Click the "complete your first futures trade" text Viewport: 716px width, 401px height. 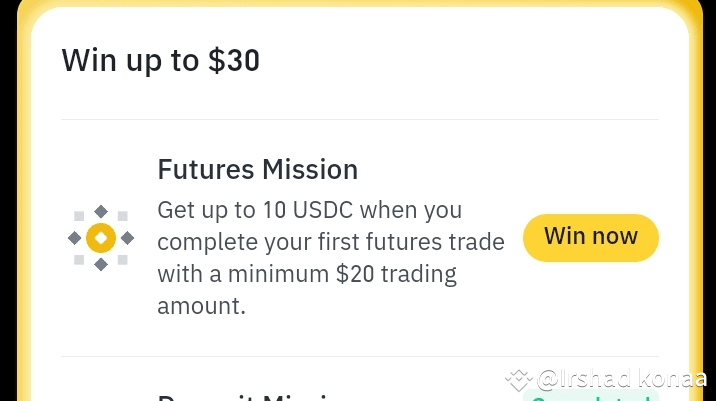click(312, 243)
